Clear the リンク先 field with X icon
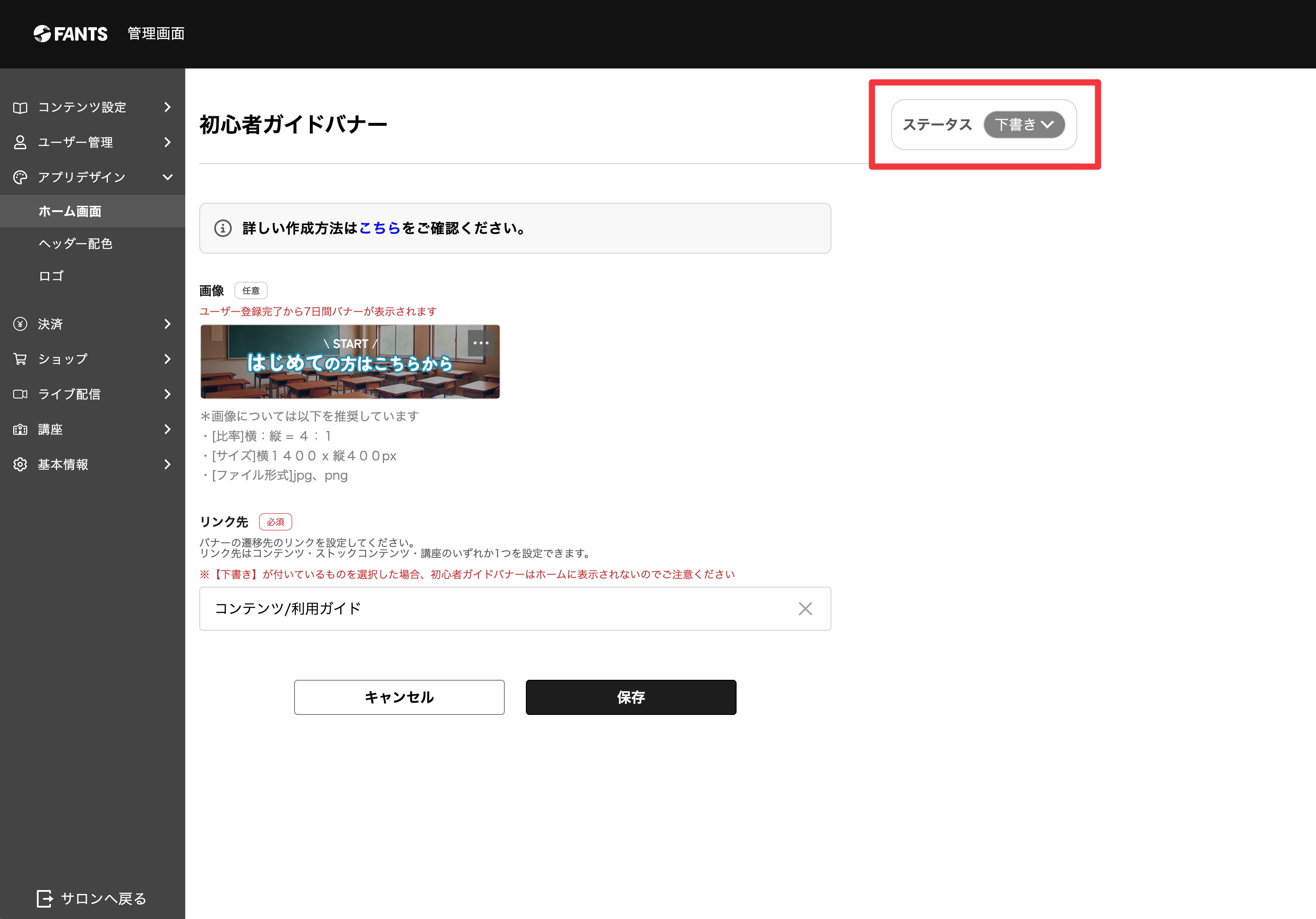The image size is (1316, 919). pyautogui.click(x=805, y=608)
